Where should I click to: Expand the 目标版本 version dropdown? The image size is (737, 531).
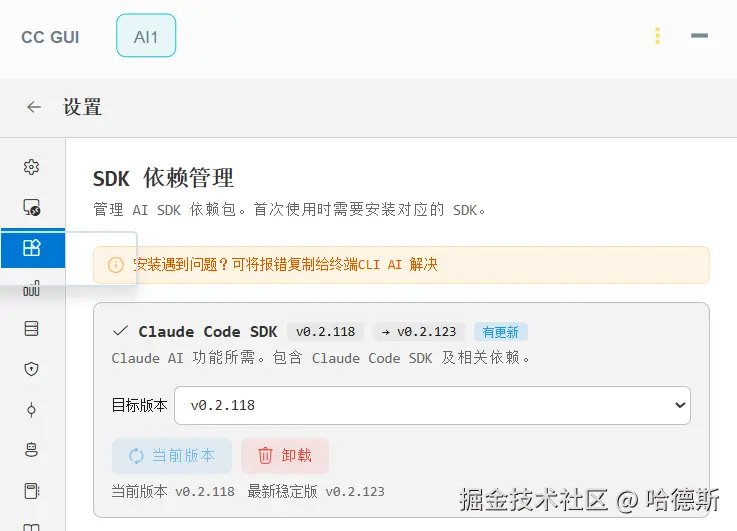click(x=432, y=406)
